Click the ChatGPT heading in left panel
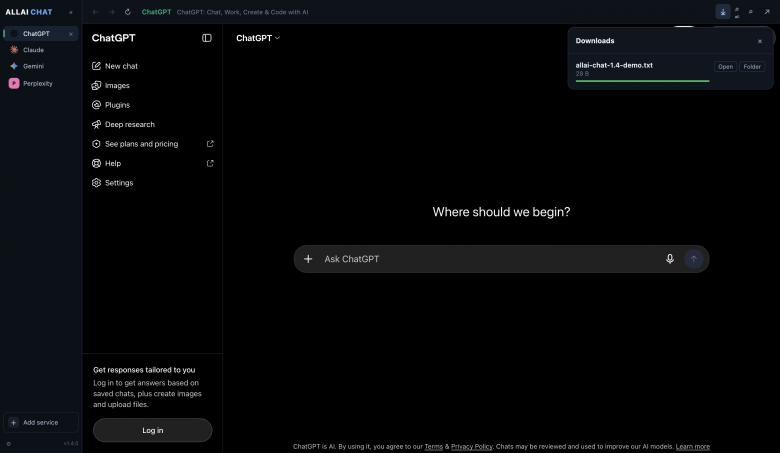The image size is (780, 453). (113, 38)
